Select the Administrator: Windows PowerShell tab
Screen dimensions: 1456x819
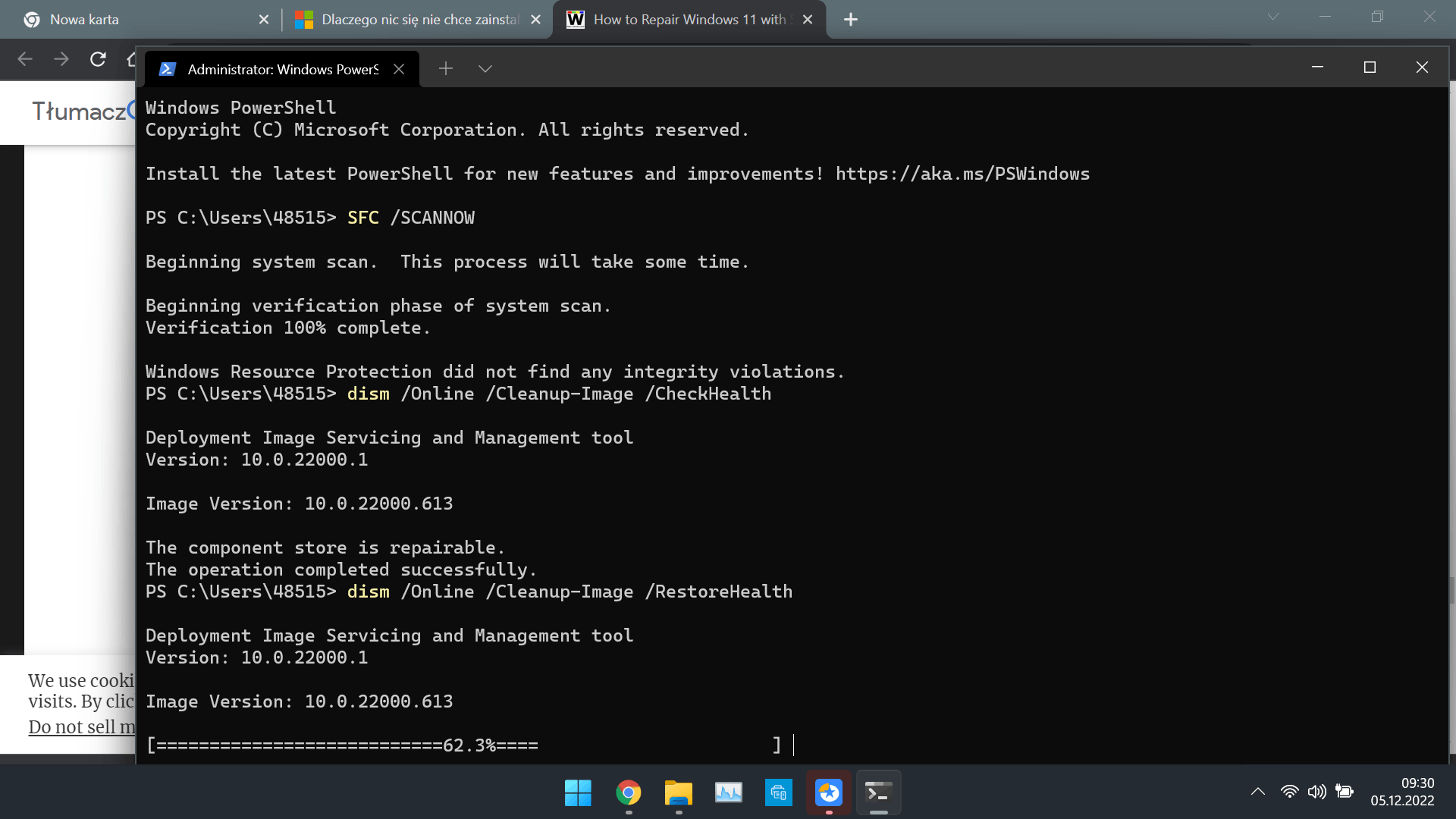point(282,69)
